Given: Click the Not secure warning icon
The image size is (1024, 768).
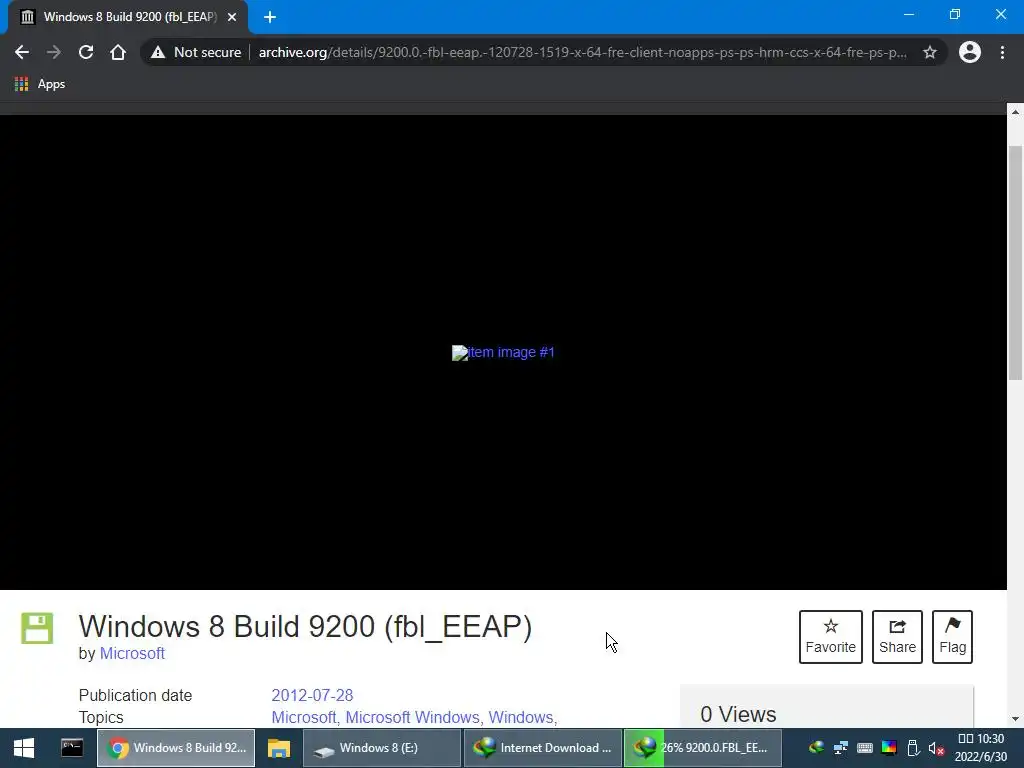Looking at the screenshot, I should [158, 52].
